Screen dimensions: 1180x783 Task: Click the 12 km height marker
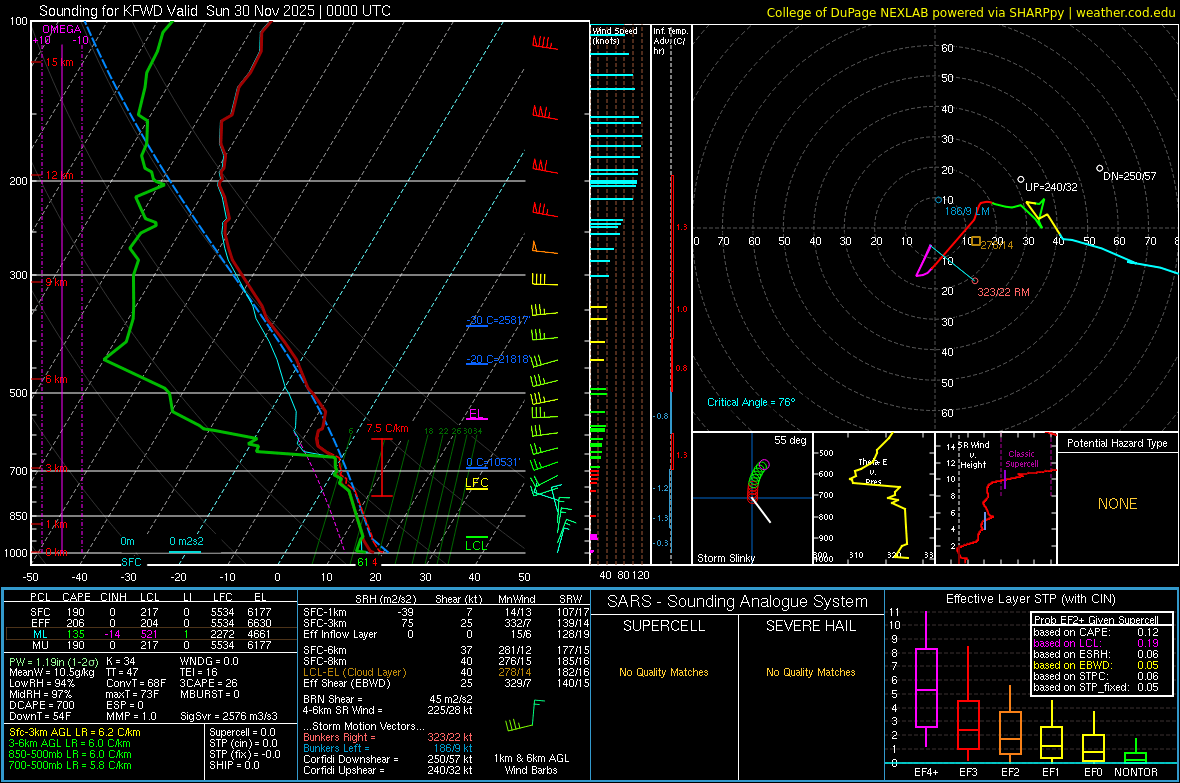coord(58,175)
